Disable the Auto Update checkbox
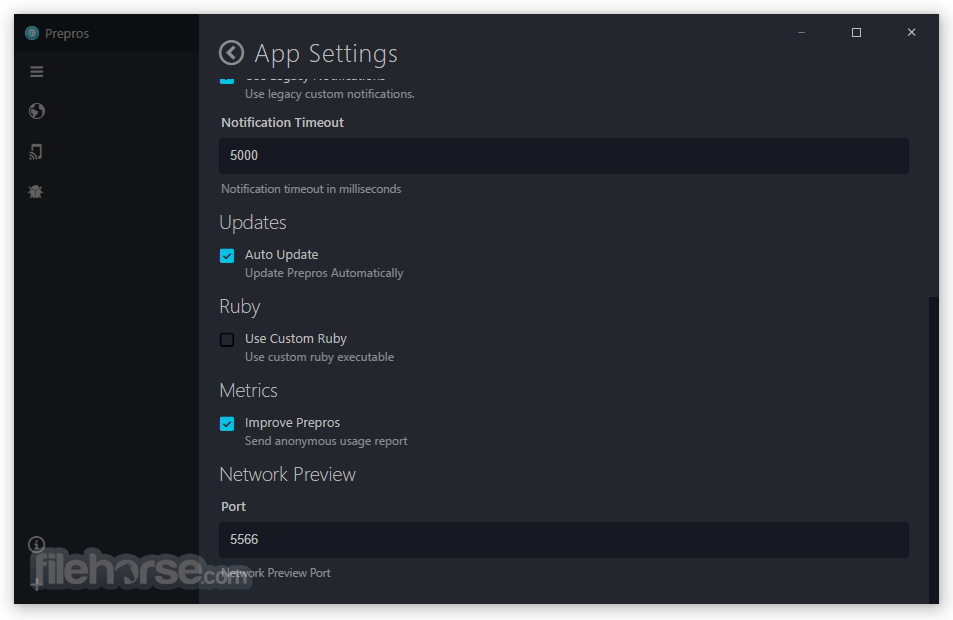This screenshot has height=620, width=953. tap(227, 256)
